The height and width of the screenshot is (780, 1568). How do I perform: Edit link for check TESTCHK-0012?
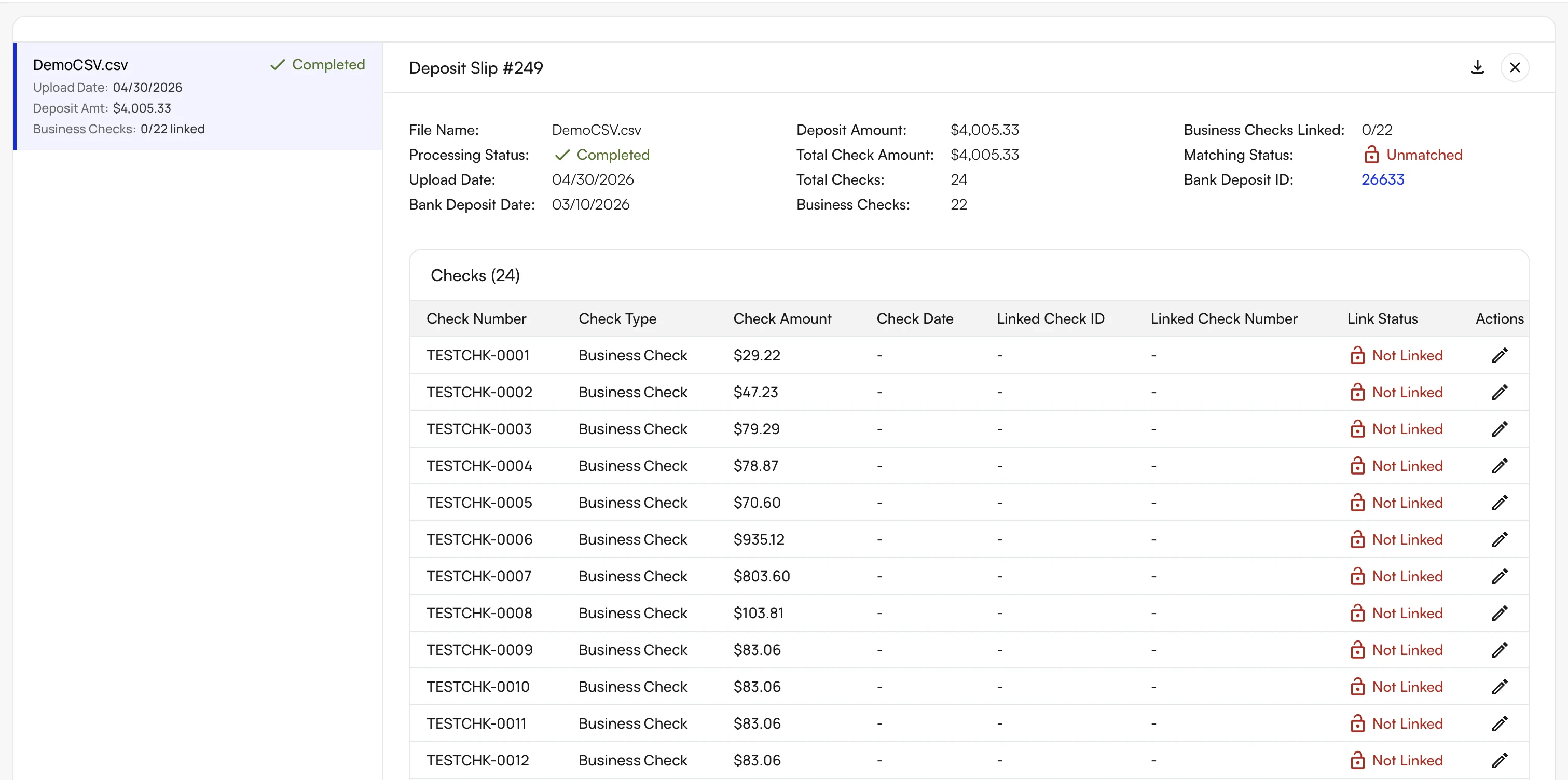tap(1500, 760)
